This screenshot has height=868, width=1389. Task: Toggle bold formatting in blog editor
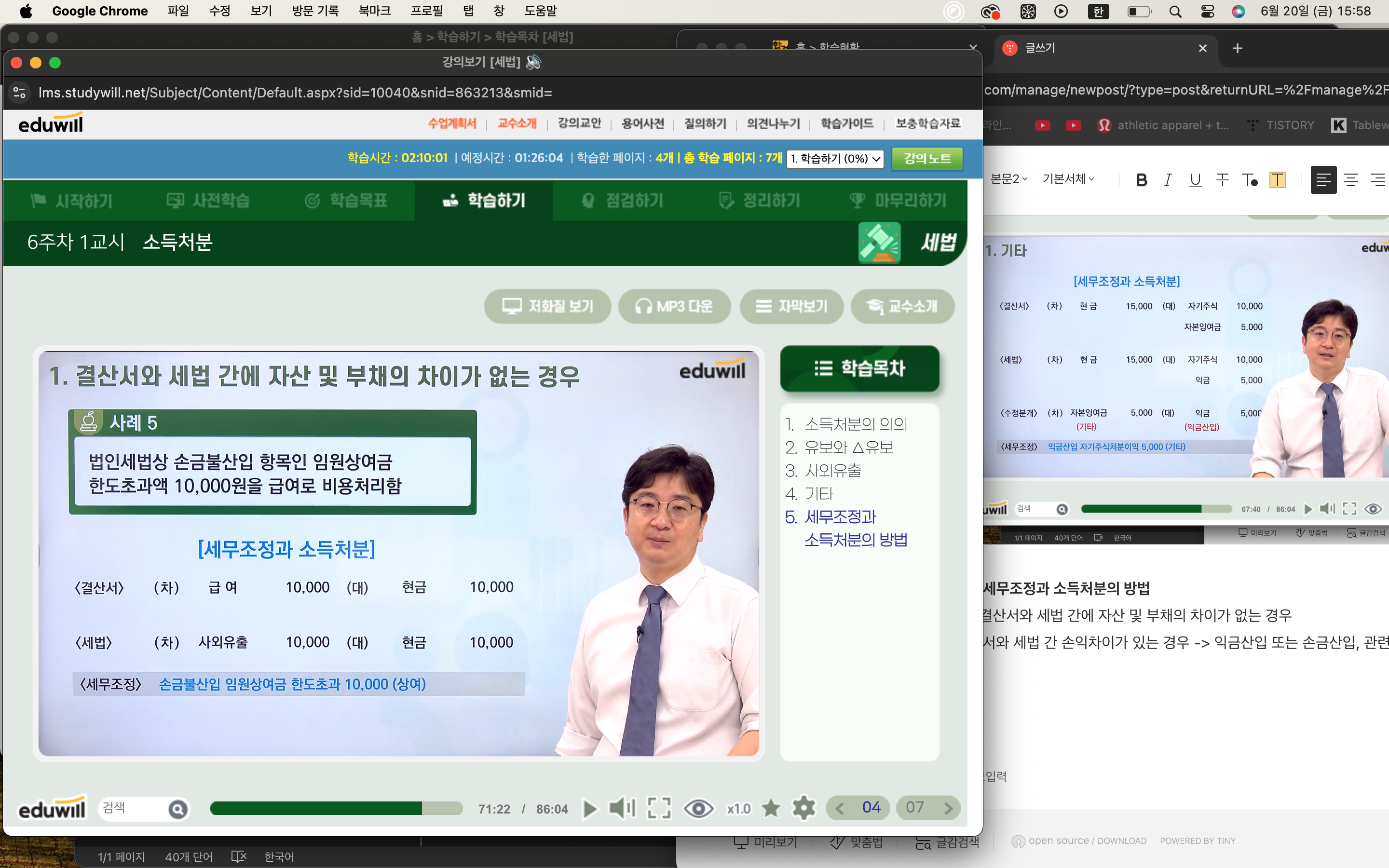coord(1141,180)
